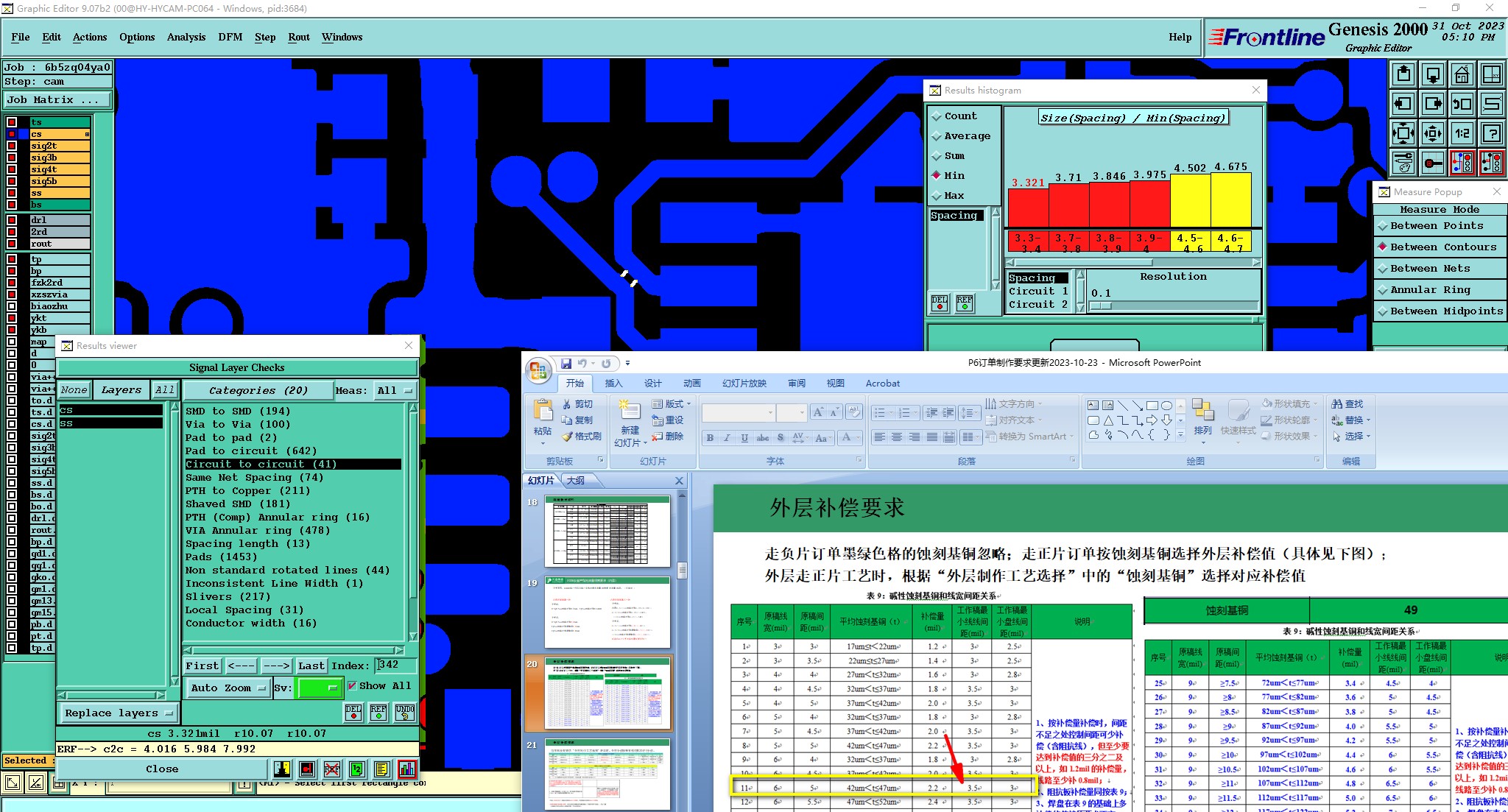This screenshot has width=1508, height=812.
Task: Click the Job Matrix button
Action: point(57,100)
